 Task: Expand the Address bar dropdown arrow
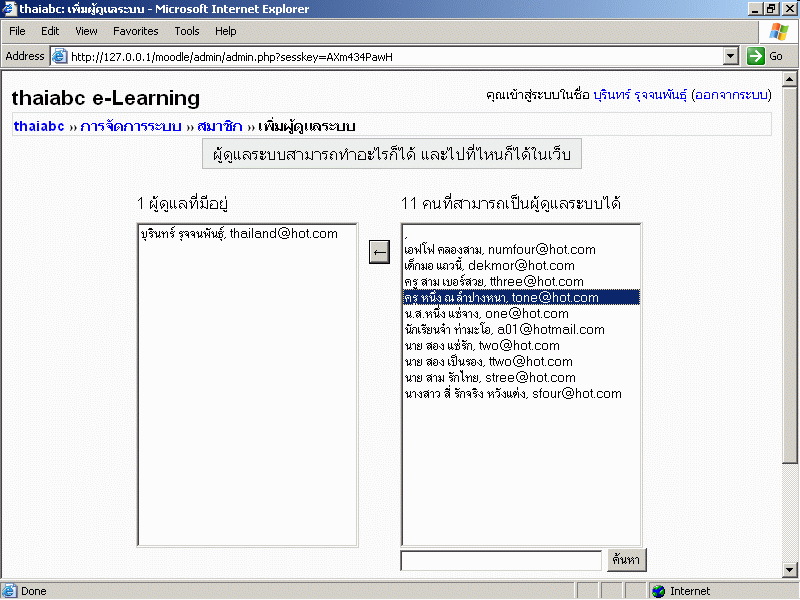730,57
